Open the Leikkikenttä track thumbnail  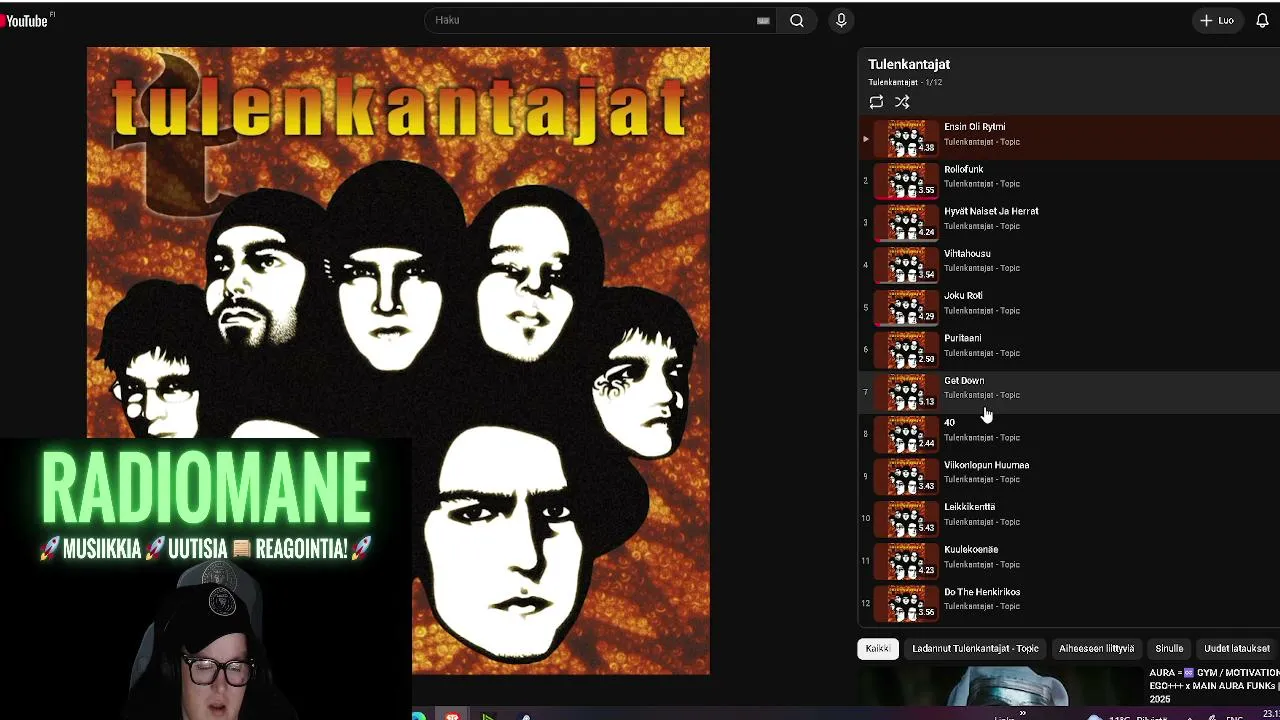coord(906,518)
